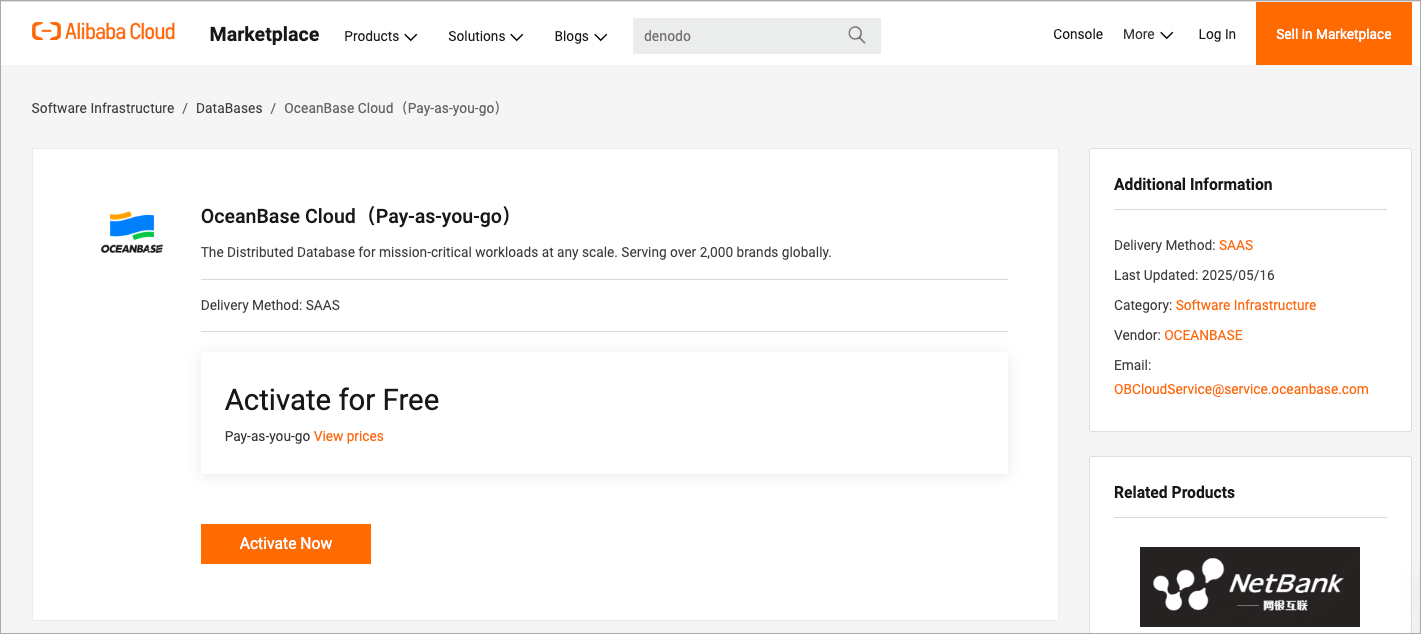The image size is (1421, 634).
Task: Expand the Solutions dropdown menu
Action: [485, 36]
